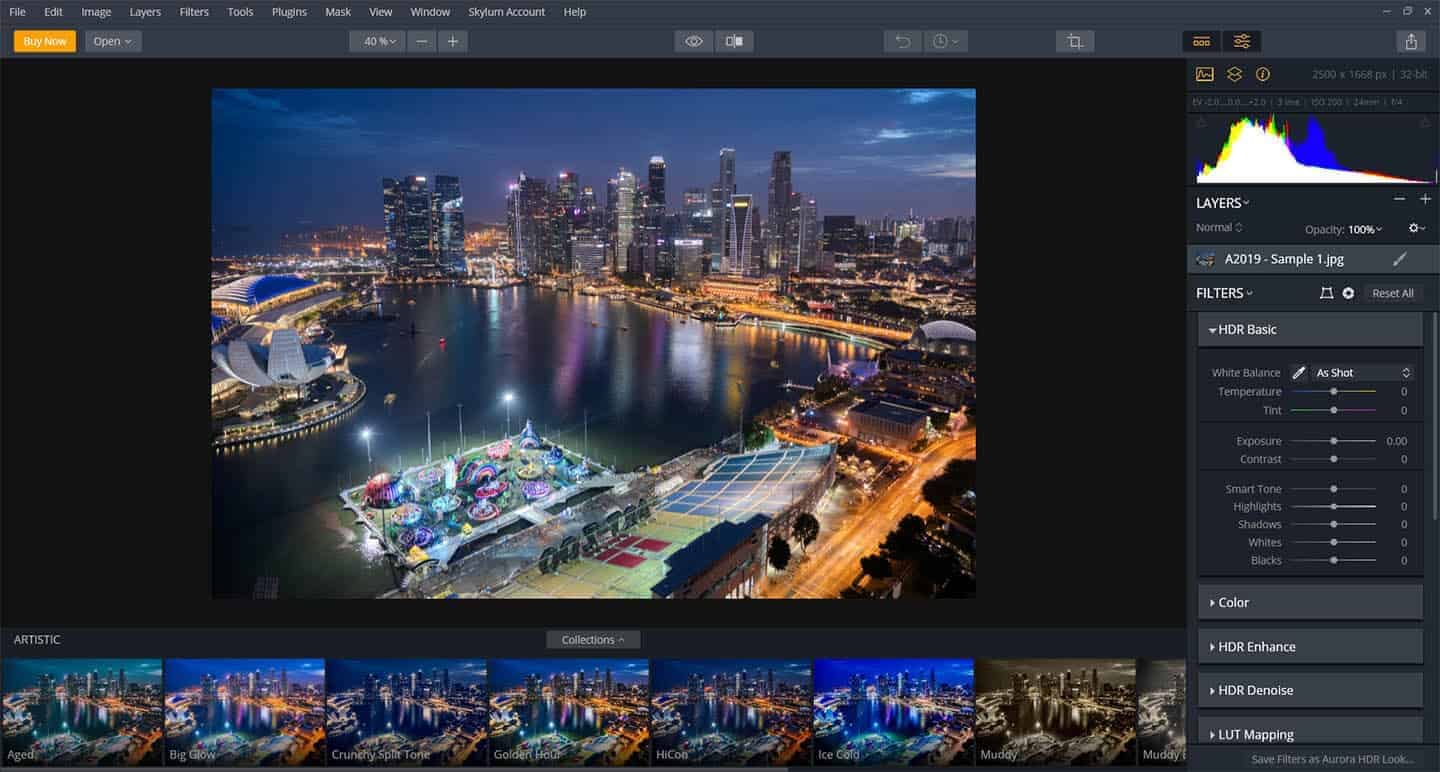Toggle the histogram right clipping indicator
This screenshot has width=1440, height=772.
[1424, 123]
